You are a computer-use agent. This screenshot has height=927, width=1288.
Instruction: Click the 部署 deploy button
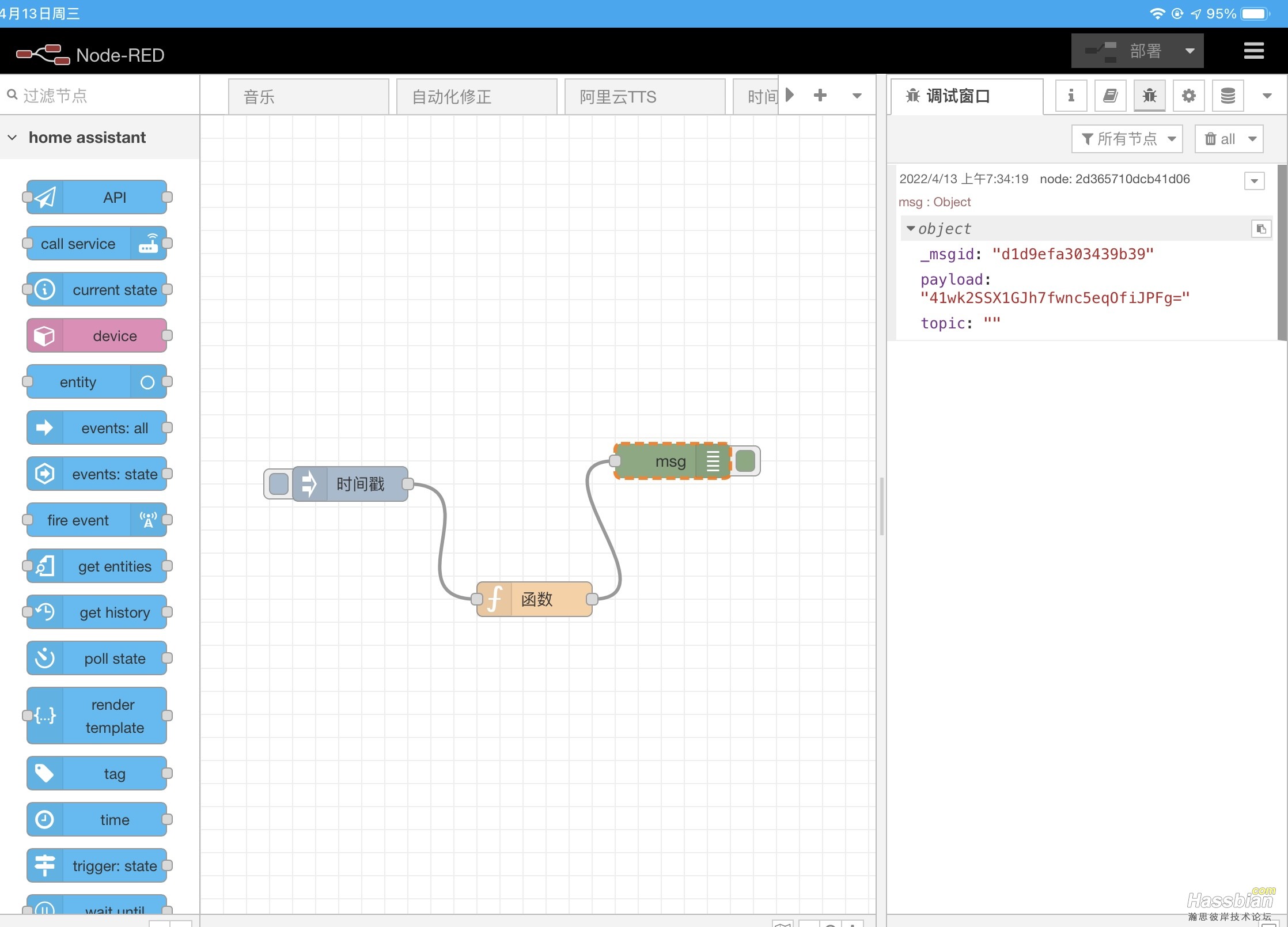point(1123,51)
